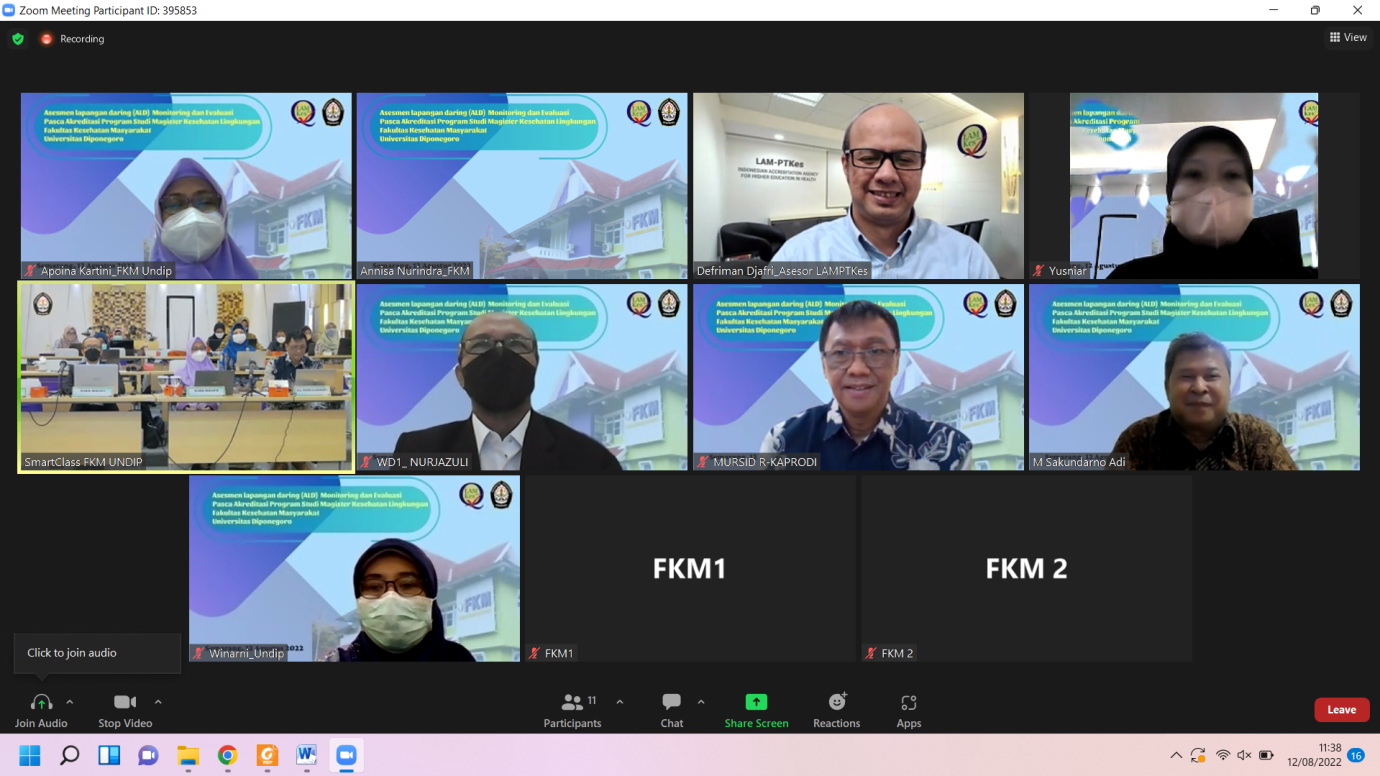Open the Reactions menu
This screenshot has height=776, width=1380.
836,703
